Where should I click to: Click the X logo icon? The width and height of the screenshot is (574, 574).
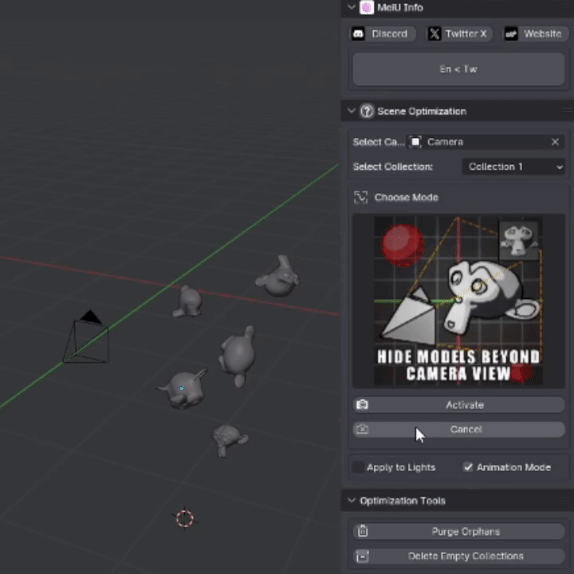(x=435, y=34)
